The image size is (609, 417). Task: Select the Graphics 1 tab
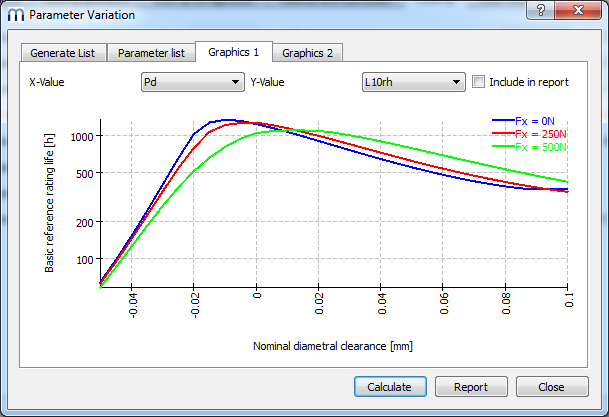(233, 52)
